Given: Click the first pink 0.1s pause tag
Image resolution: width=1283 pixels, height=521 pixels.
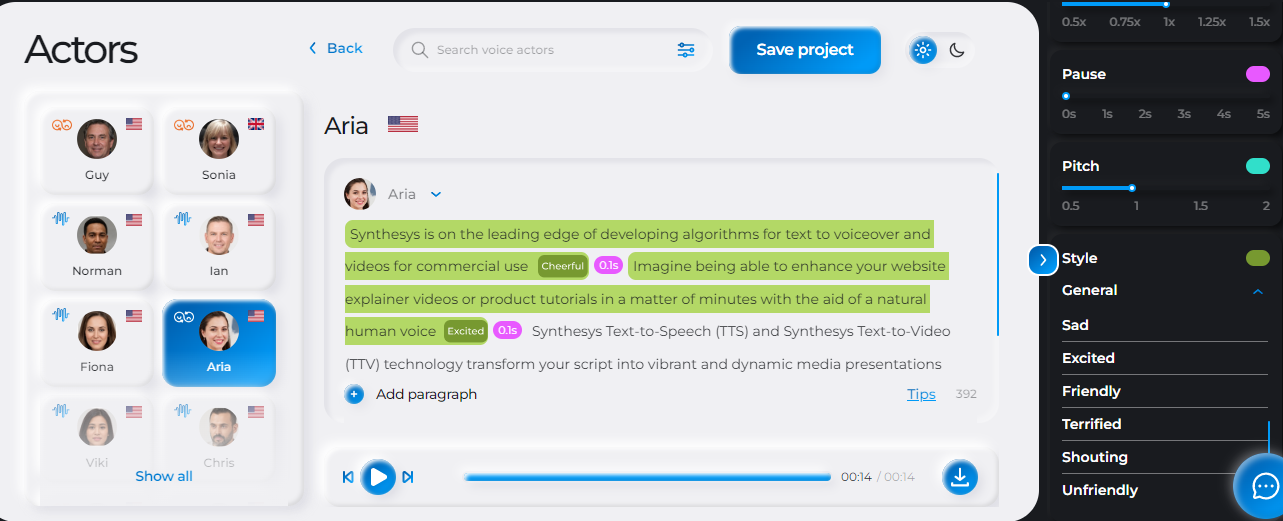Looking at the screenshot, I should (608, 265).
